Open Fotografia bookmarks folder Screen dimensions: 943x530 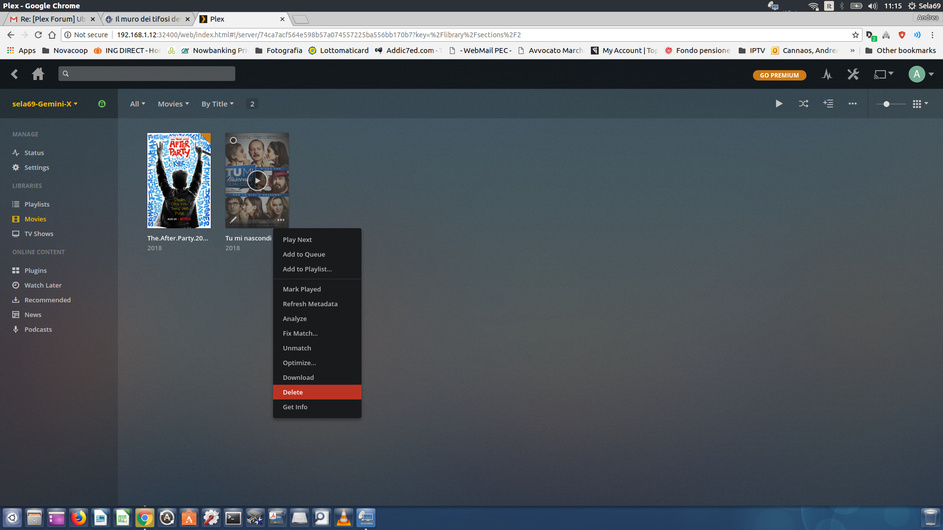(x=278, y=51)
